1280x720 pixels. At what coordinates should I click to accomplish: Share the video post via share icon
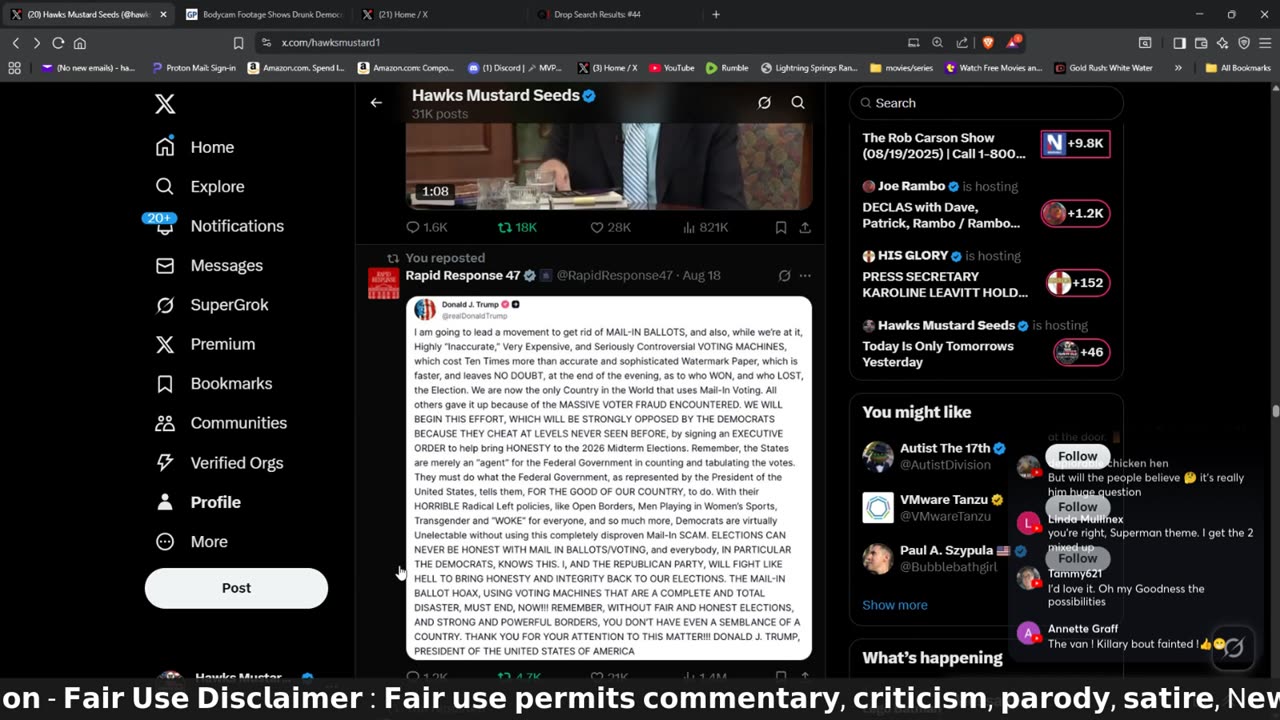[x=805, y=227]
